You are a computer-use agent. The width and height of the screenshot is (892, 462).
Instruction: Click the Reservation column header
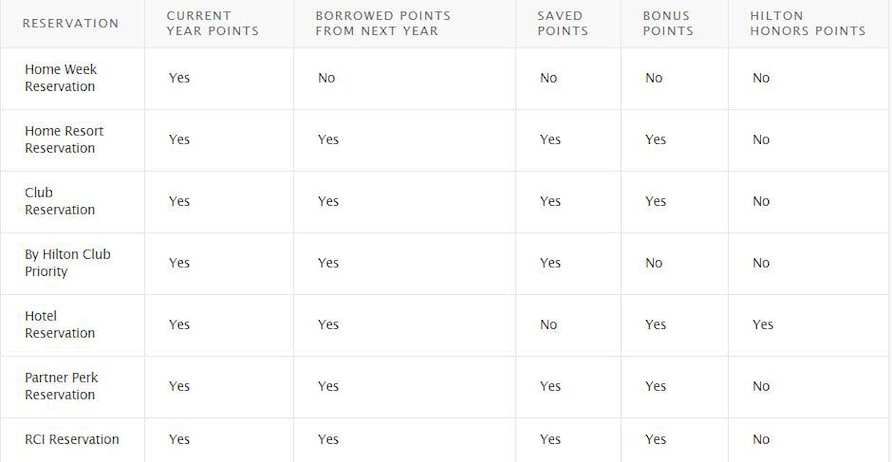(71, 23)
